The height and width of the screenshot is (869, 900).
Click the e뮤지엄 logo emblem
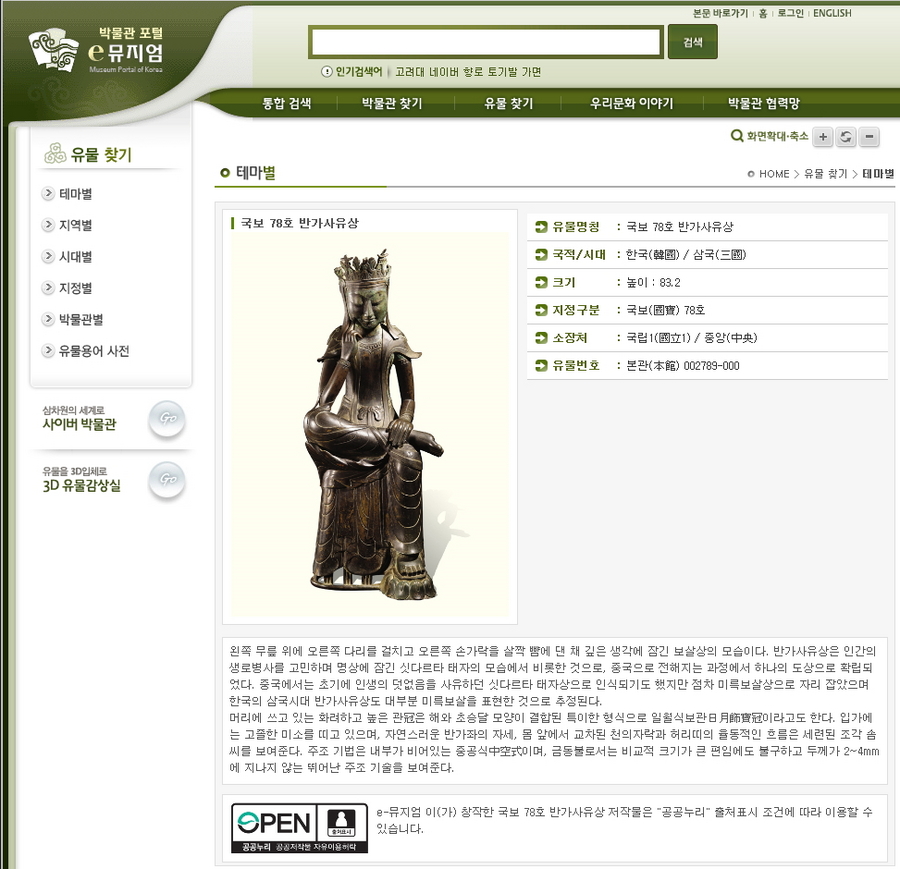coord(53,49)
